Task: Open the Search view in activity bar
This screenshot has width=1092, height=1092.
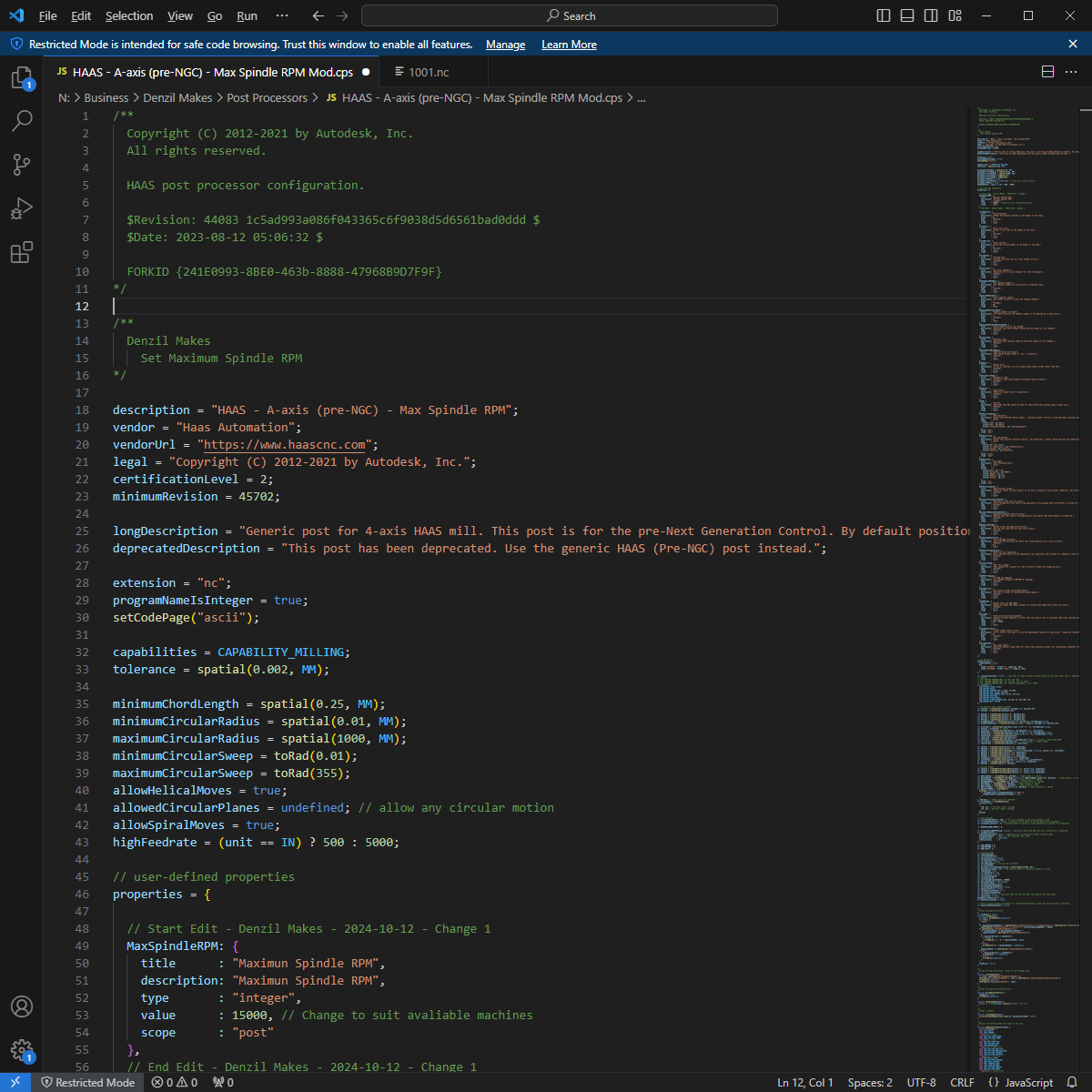Action: (x=21, y=121)
